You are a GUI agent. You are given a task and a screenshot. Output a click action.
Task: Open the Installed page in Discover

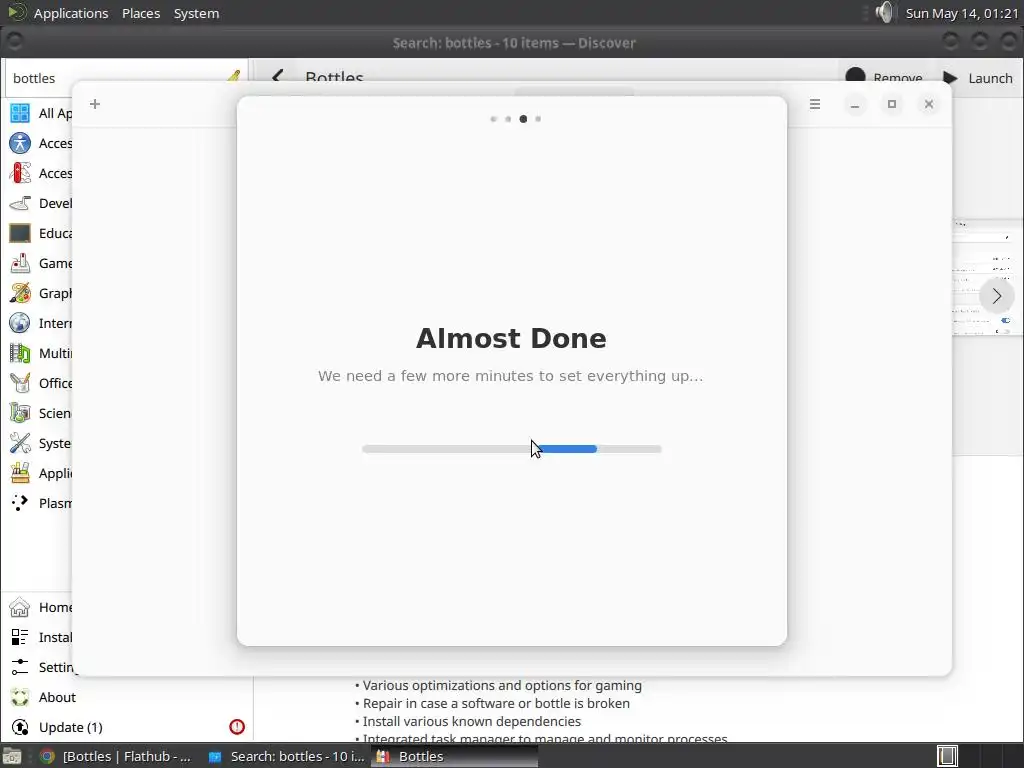[40, 637]
